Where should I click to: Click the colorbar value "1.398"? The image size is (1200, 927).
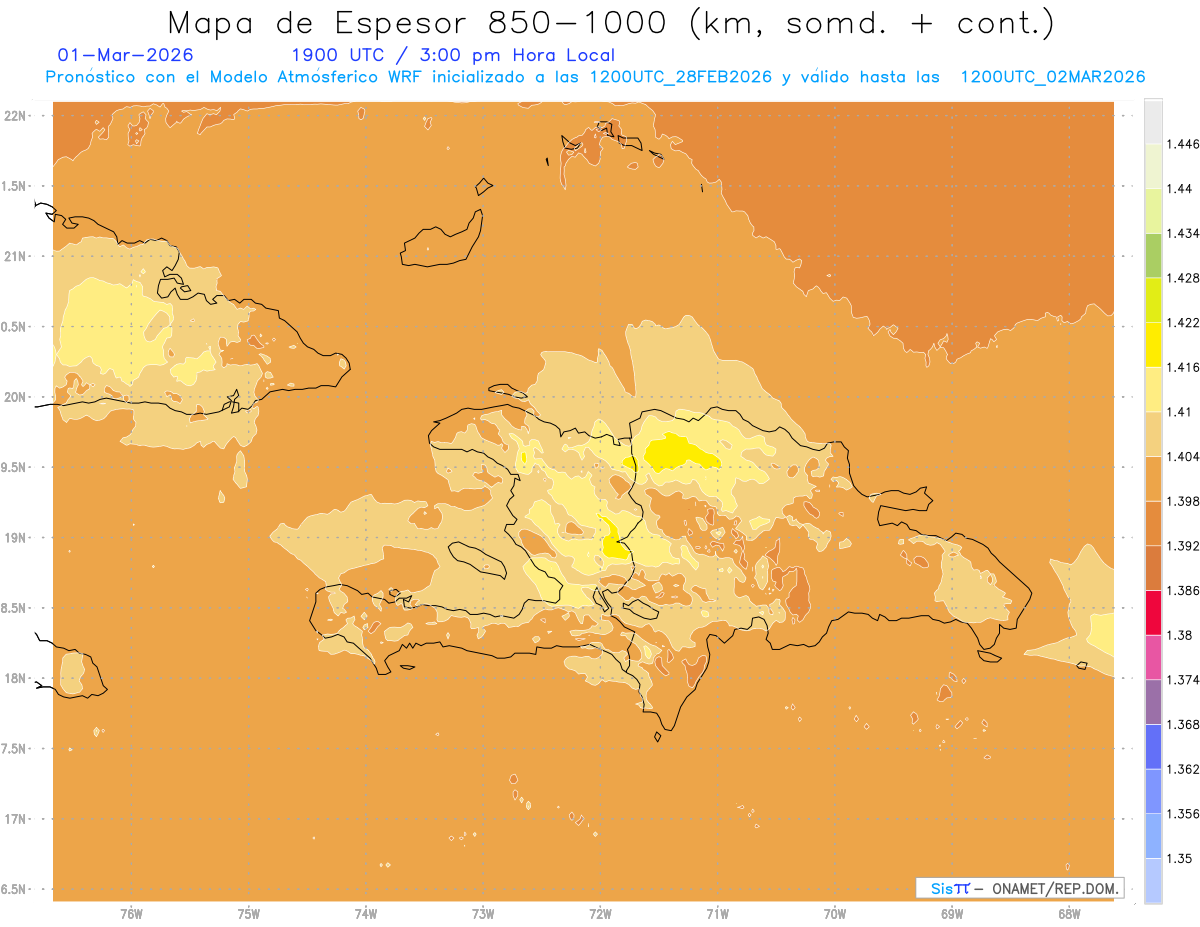(x=1183, y=500)
